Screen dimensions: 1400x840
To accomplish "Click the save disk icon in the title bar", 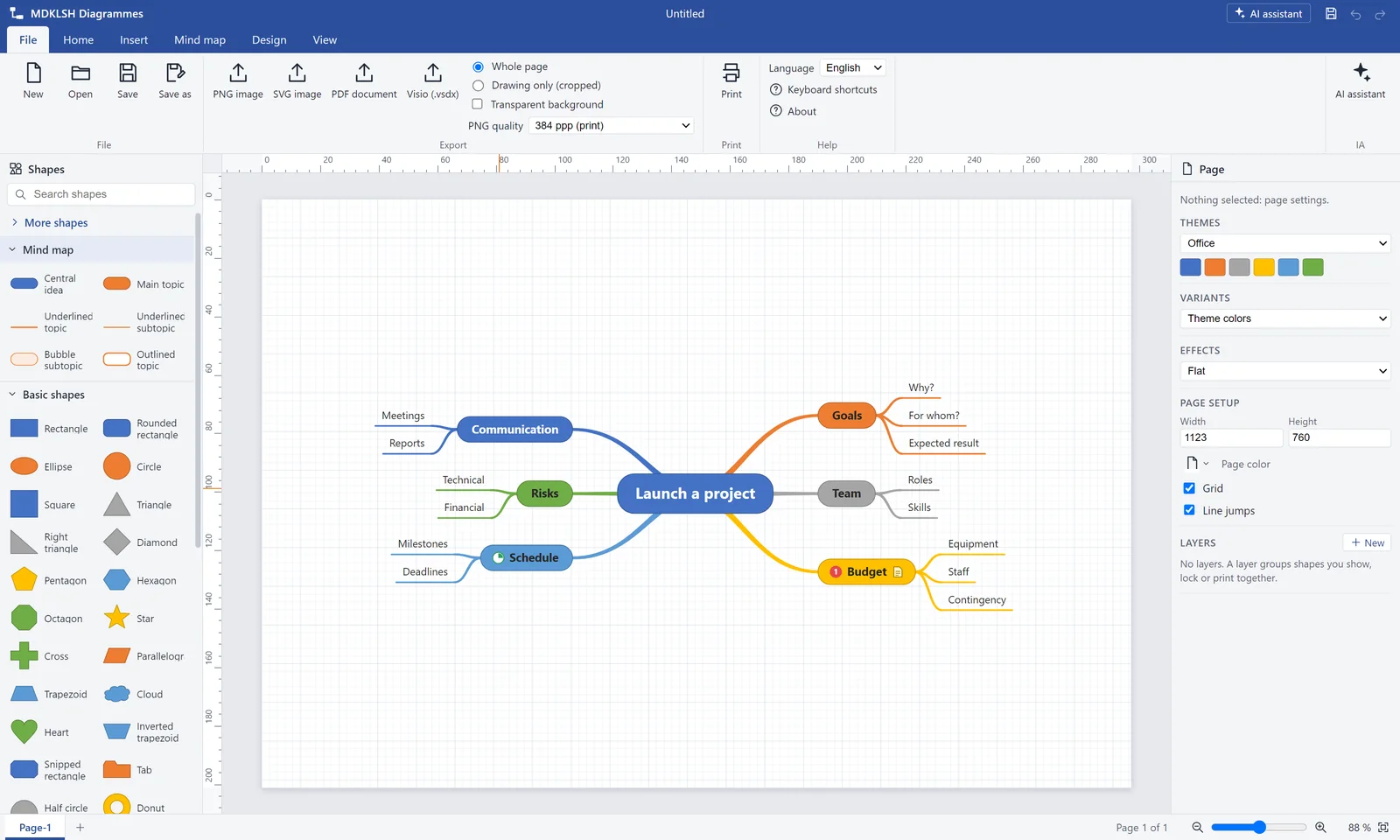I will click(x=1331, y=14).
